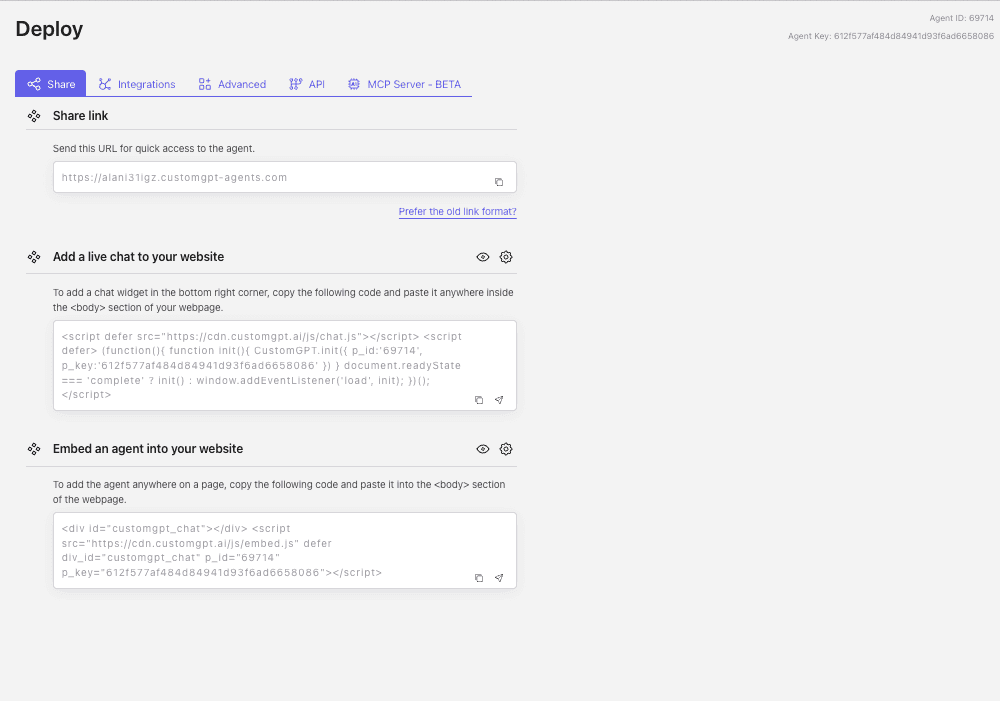Viewport: 1000px width, 701px height.
Task: Copy the live chat script code
Action: (479, 400)
